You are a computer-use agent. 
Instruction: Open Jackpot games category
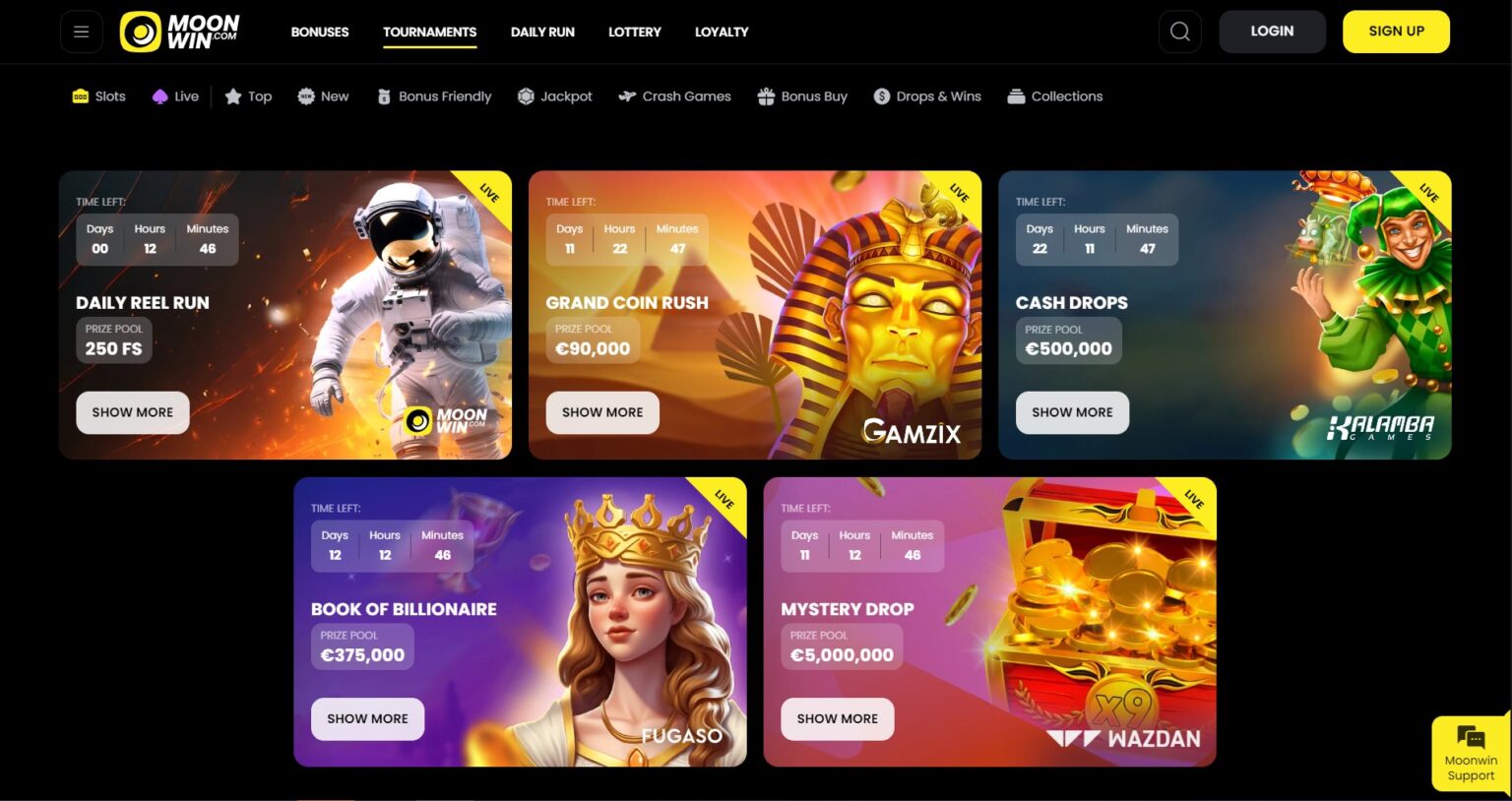[555, 96]
